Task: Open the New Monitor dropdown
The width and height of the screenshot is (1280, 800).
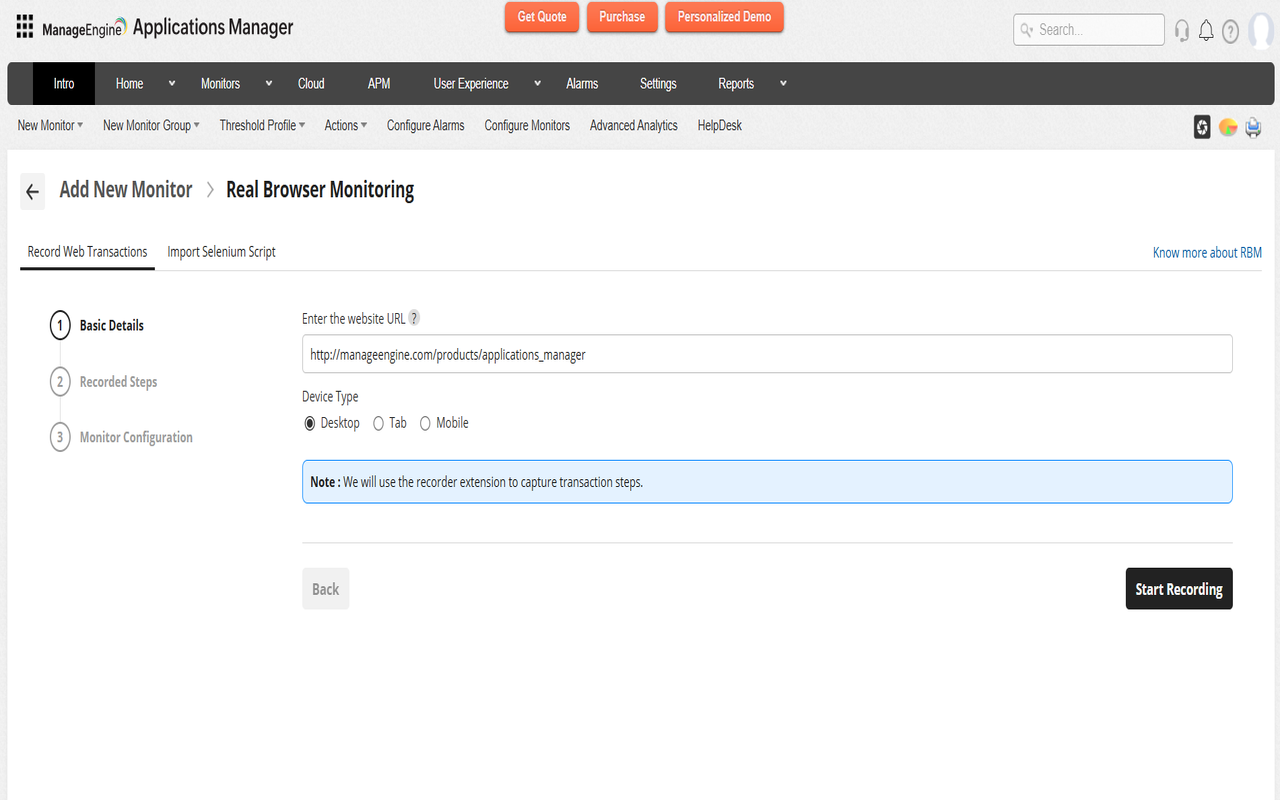Action: coord(50,125)
